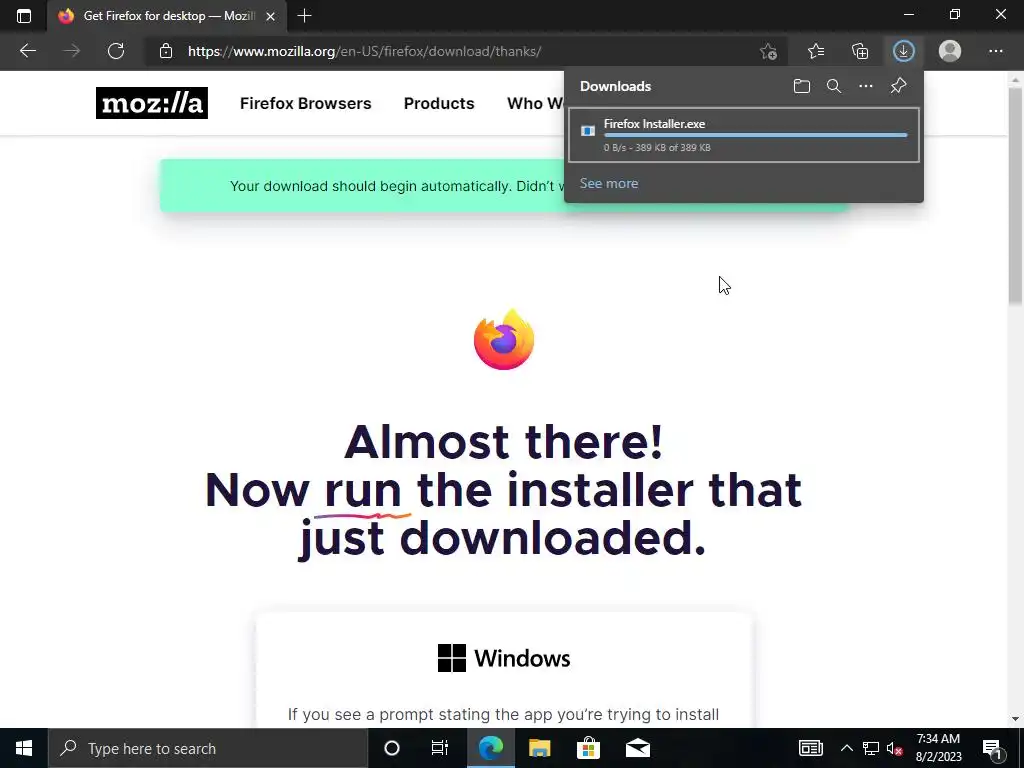Select the Get Firefox for desktop tab
Screen dimensions: 1024x768
pyautogui.click(x=168, y=16)
